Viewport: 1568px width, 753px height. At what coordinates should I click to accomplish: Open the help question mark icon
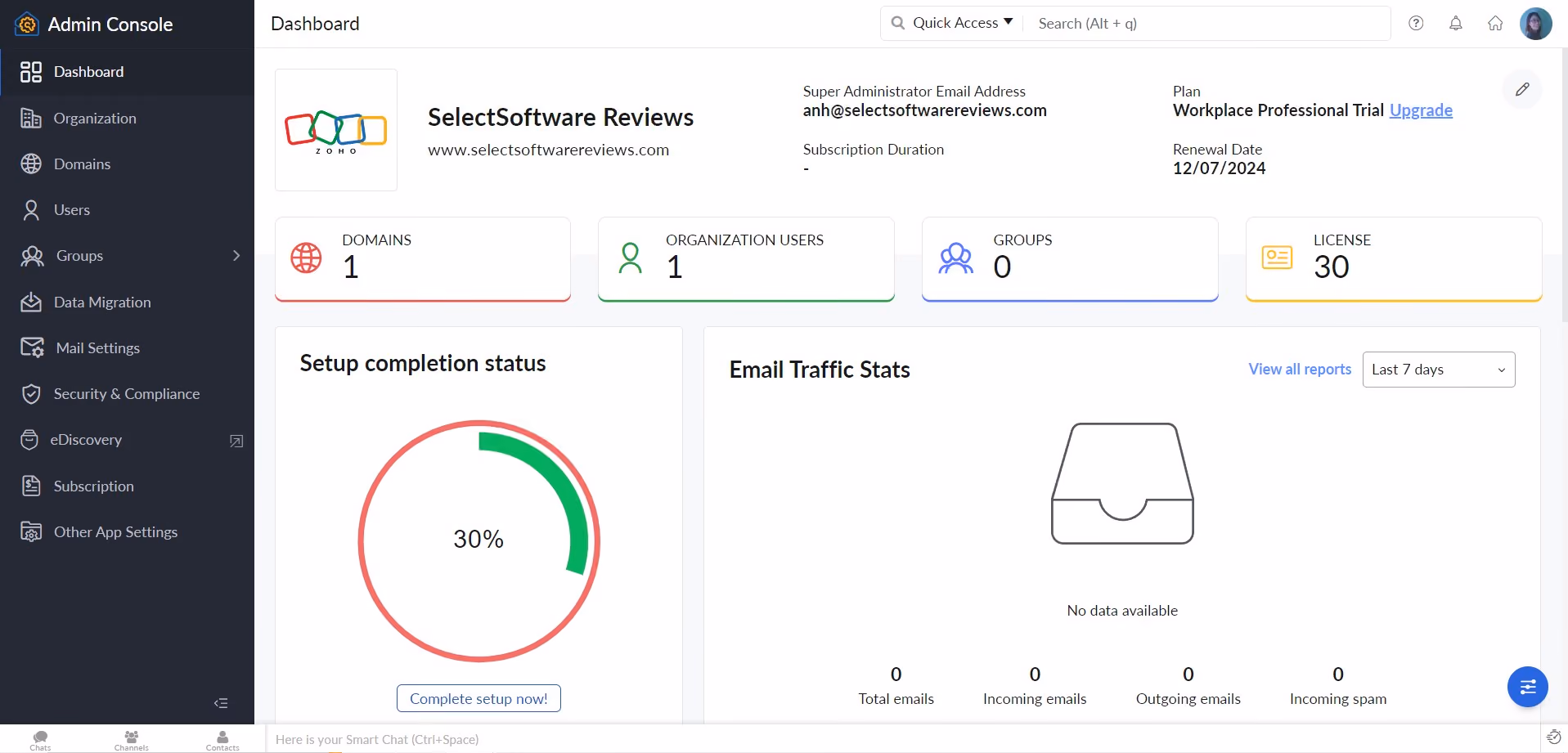tap(1416, 24)
